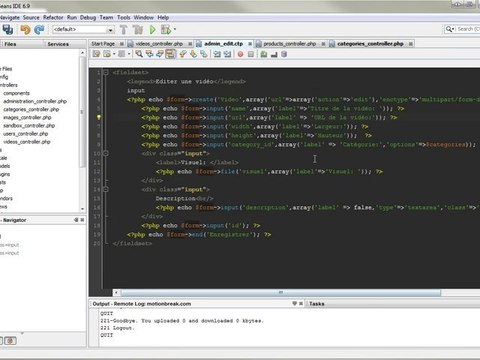Toggle Highlight Search in the editor toolbar
480x360 pixels.
pos(170,54)
